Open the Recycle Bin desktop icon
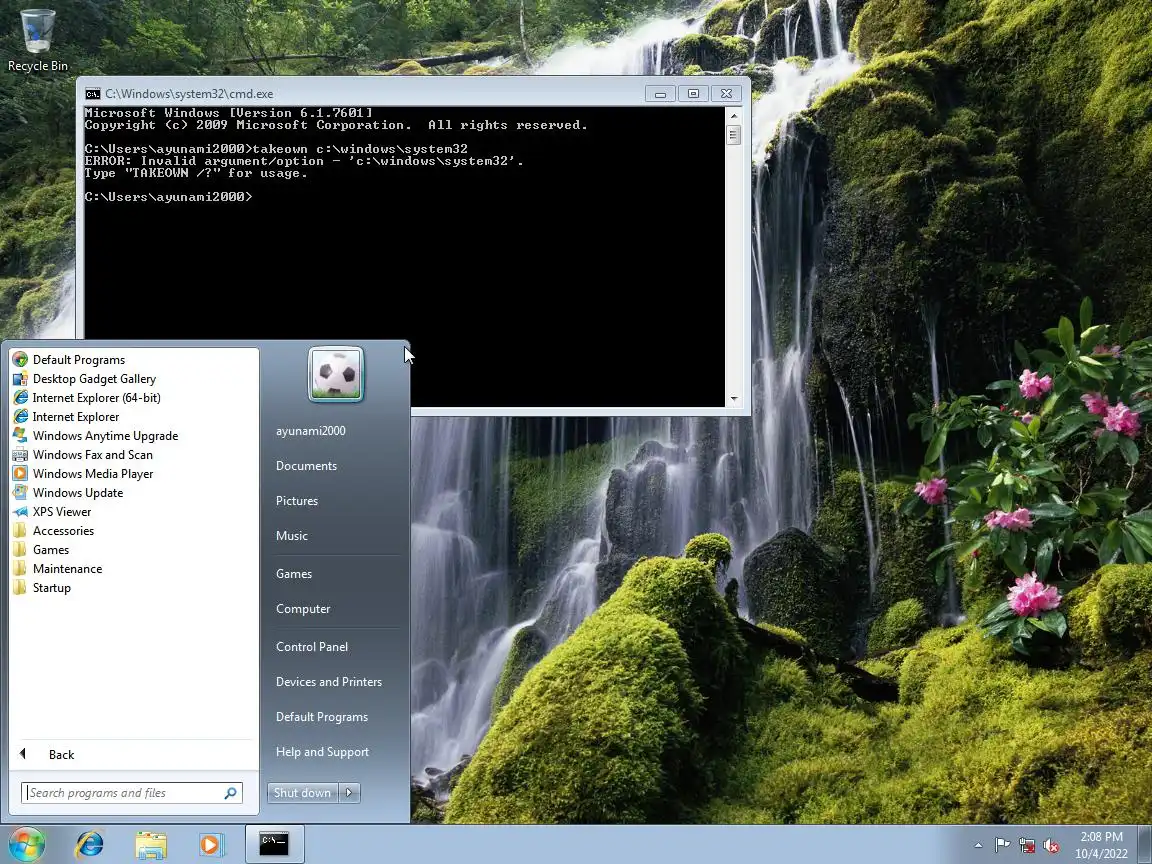1152x864 pixels. tap(37, 40)
